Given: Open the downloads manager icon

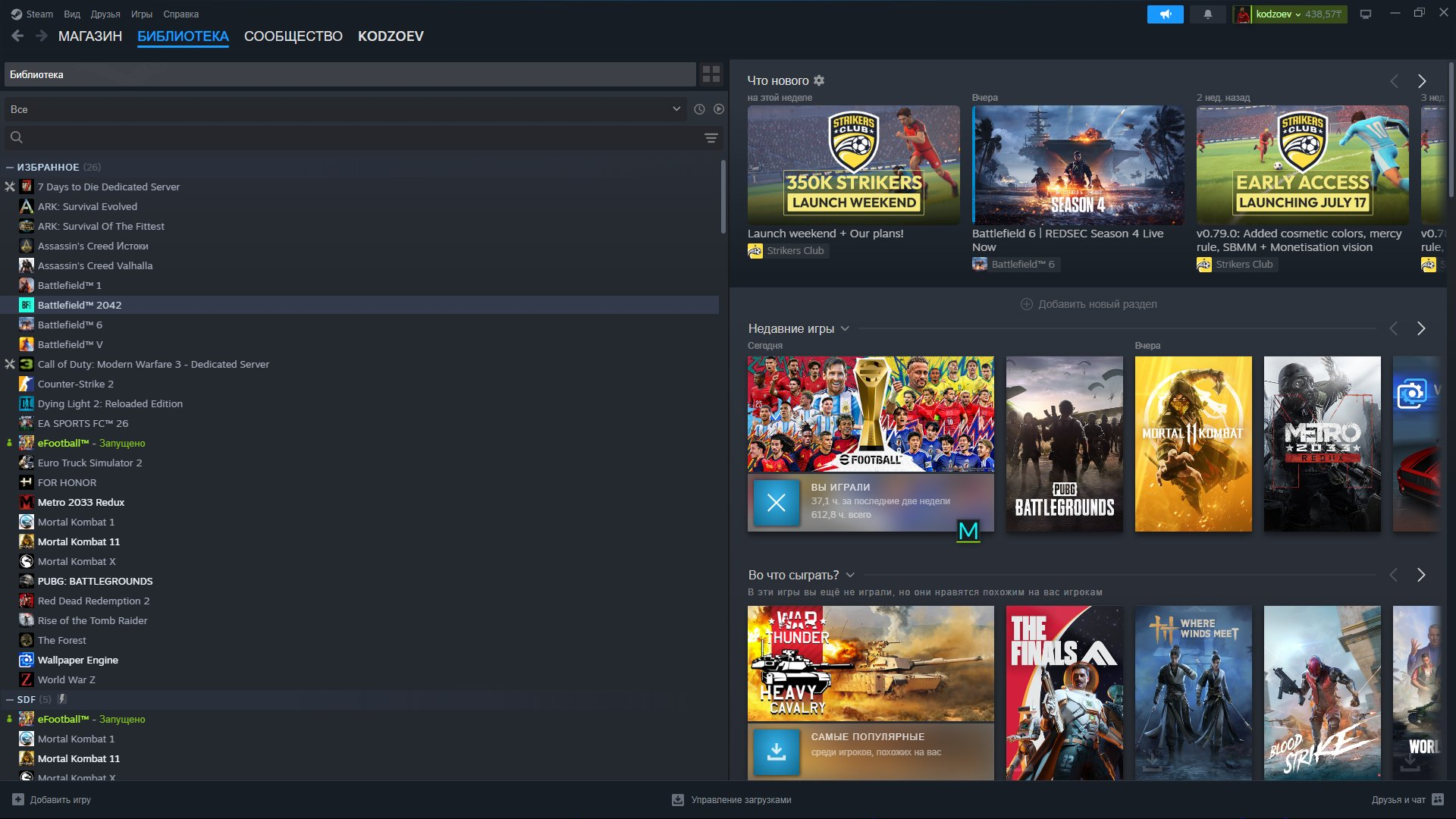Looking at the screenshot, I should (x=678, y=799).
